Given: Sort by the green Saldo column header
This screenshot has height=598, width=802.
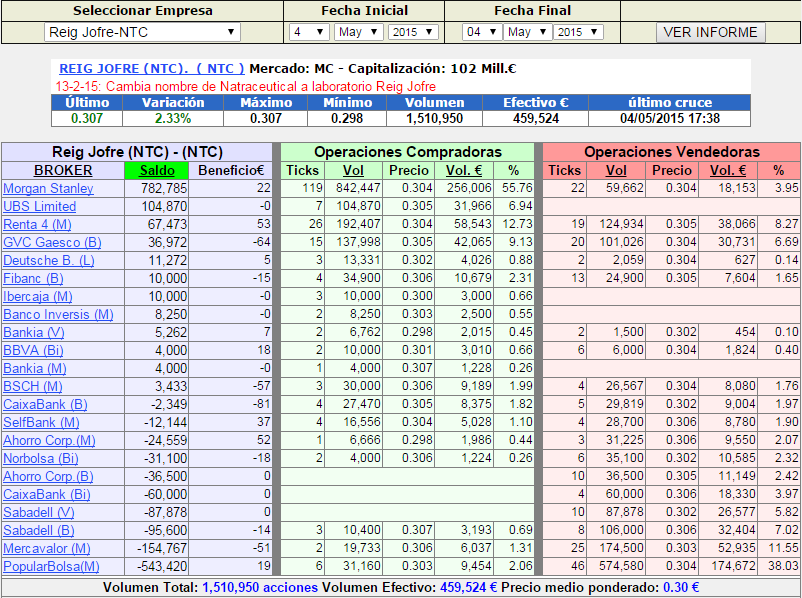Looking at the screenshot, I should [156, 170].
